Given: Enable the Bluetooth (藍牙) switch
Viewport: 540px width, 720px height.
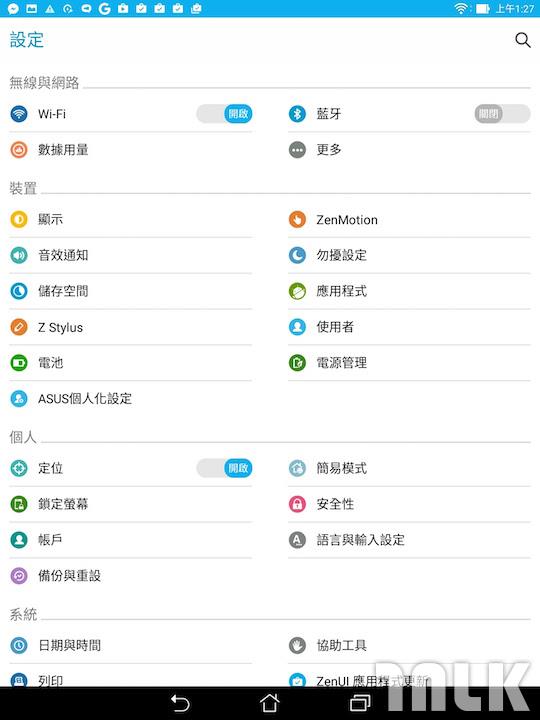Looking at the screenshot, I should coord(502,114).
